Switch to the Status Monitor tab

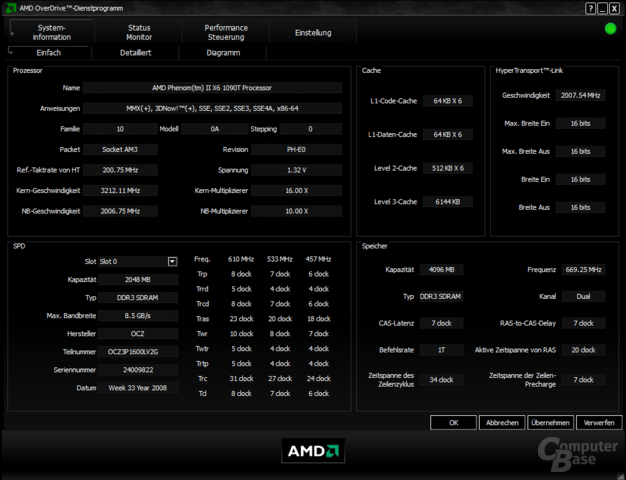139,32
